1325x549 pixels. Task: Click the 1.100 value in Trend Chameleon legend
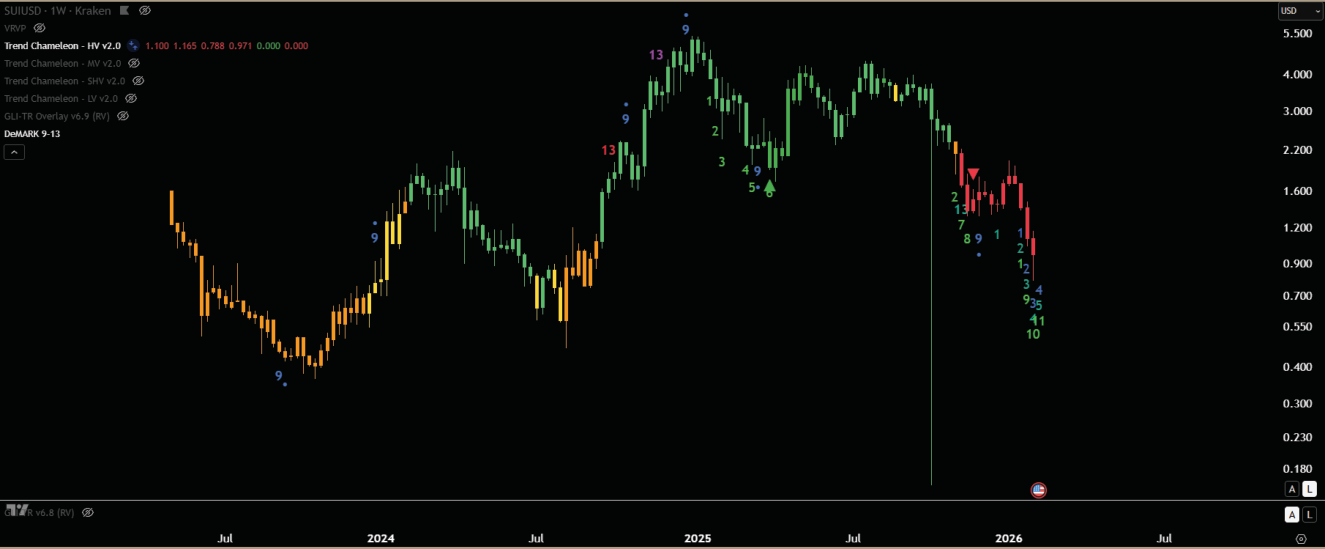[157, 45]
